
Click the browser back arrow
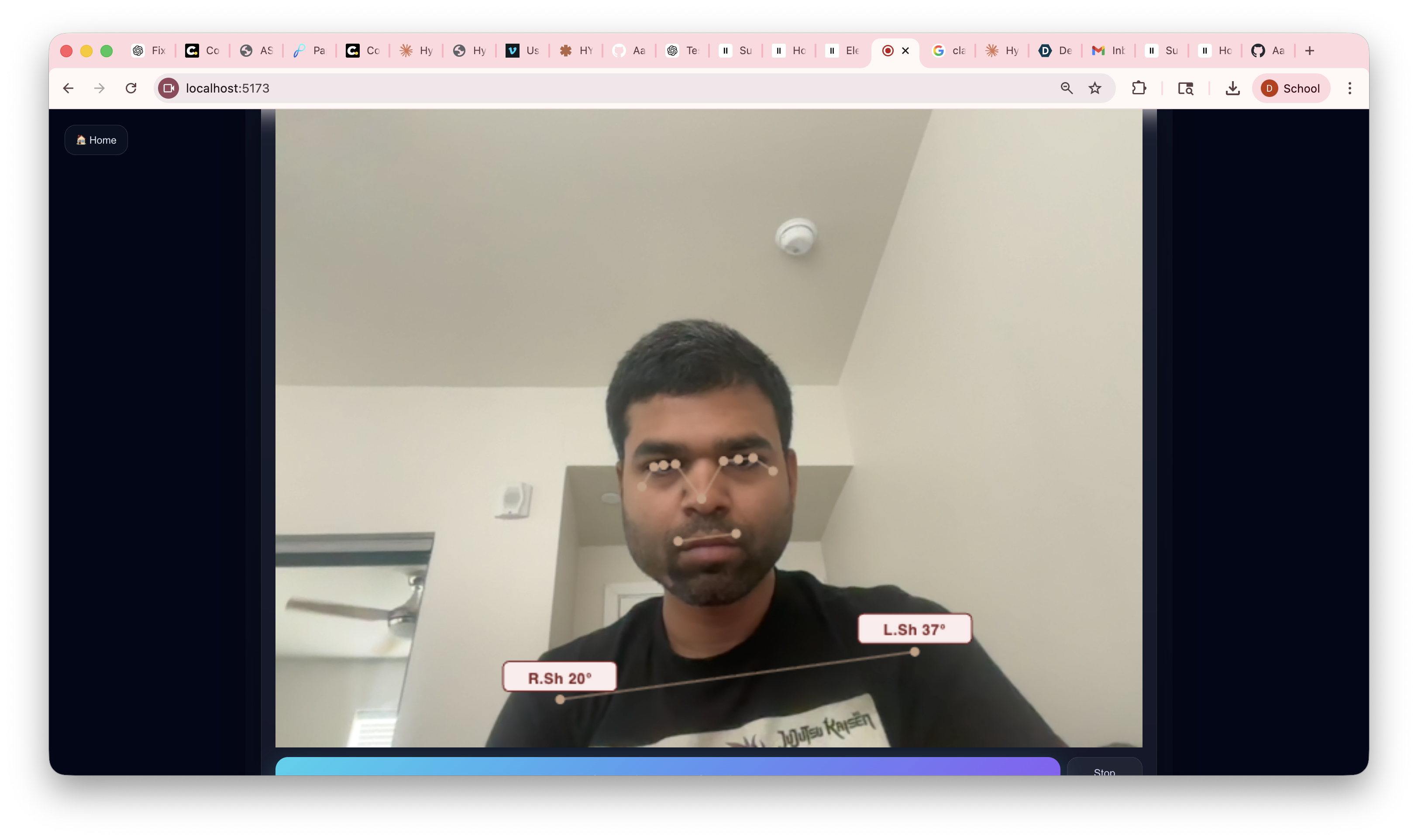(x=69, y=88)
